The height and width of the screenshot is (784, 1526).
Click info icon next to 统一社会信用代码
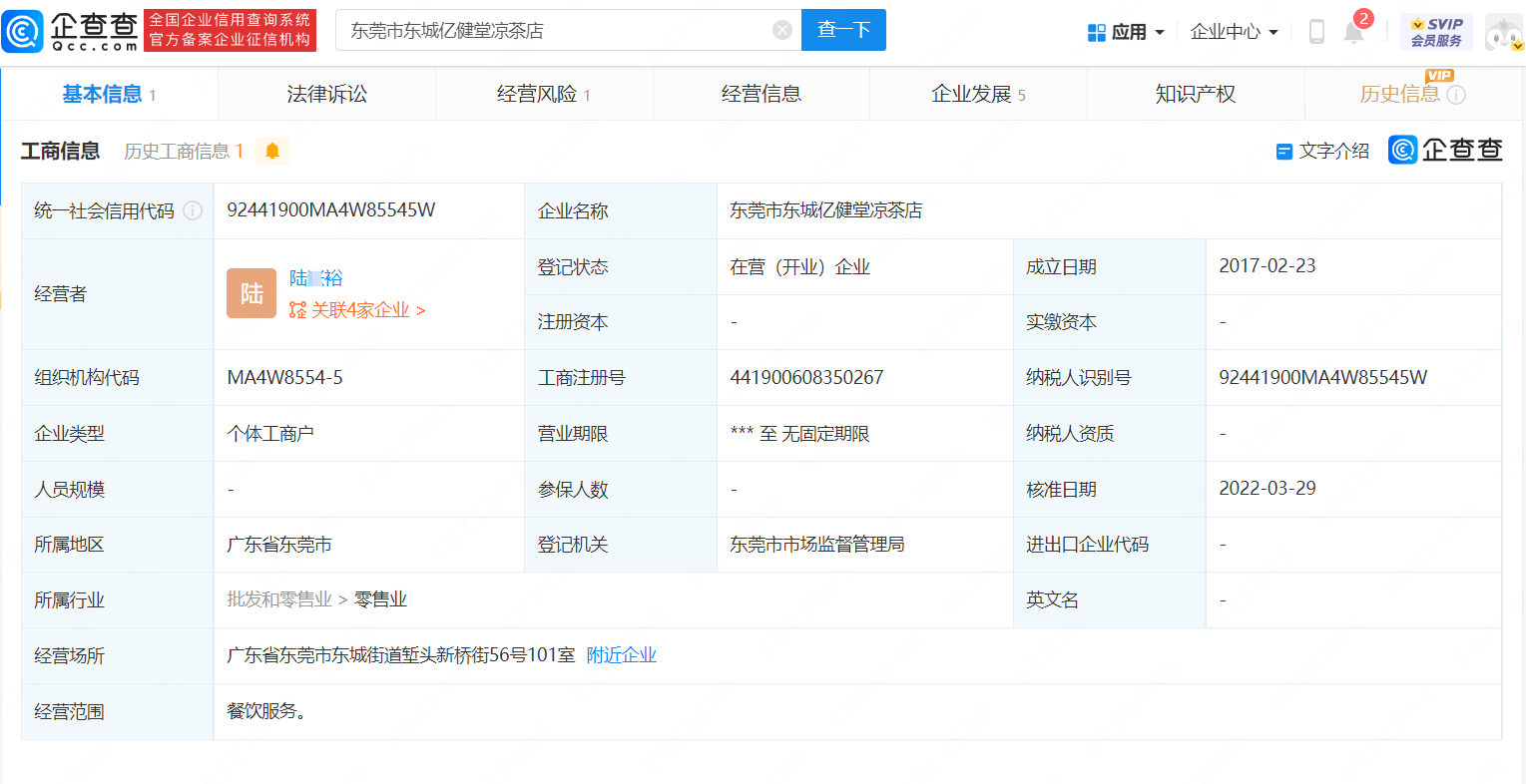(193, 210)
